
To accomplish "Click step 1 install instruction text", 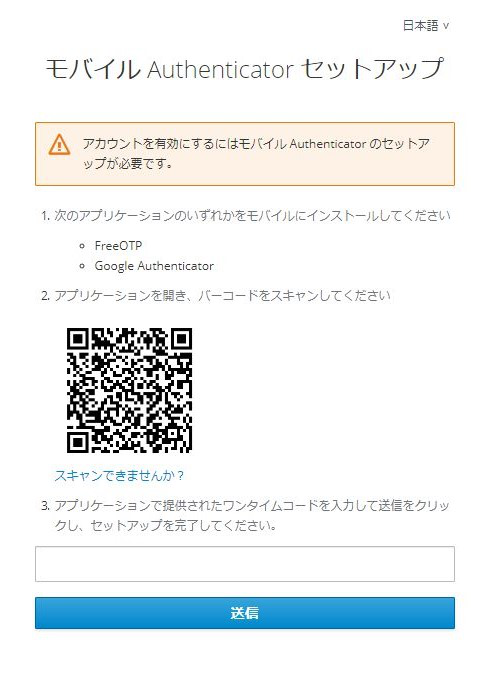I will (x=246, y=215).
